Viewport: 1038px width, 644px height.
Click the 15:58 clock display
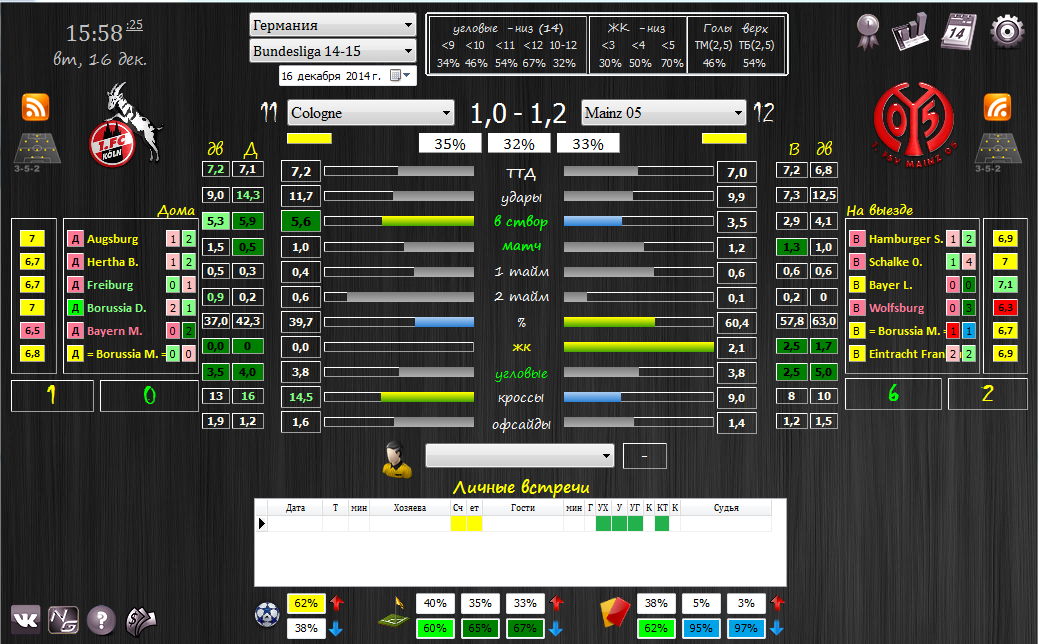coord(94,33)
